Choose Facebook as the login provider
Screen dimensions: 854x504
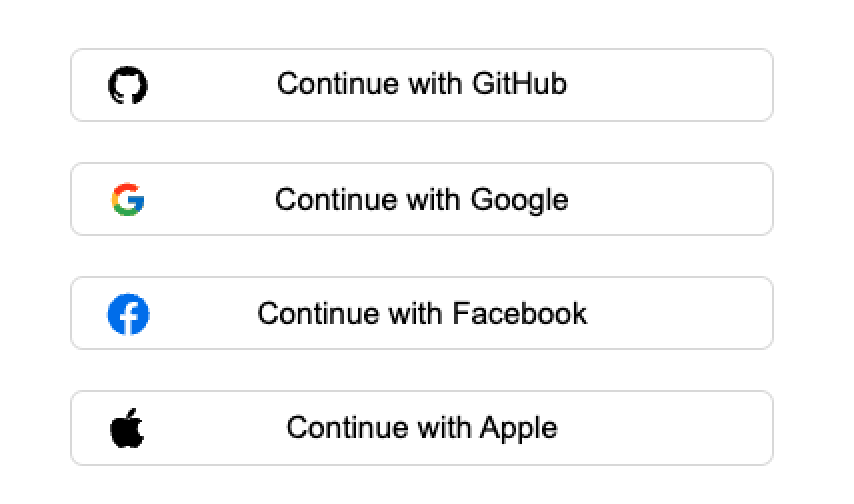point(421,313)
